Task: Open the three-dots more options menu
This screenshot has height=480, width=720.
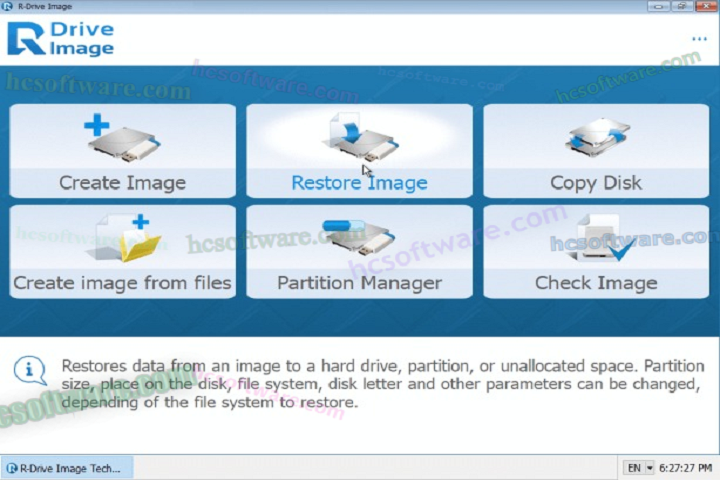Action: click(x=699, y=39)
